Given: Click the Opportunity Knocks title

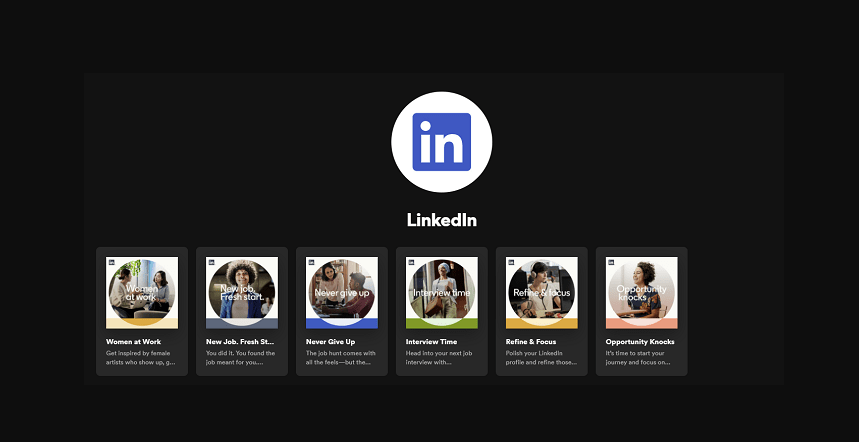Looking at the screenshot, I should coord(640,342).
